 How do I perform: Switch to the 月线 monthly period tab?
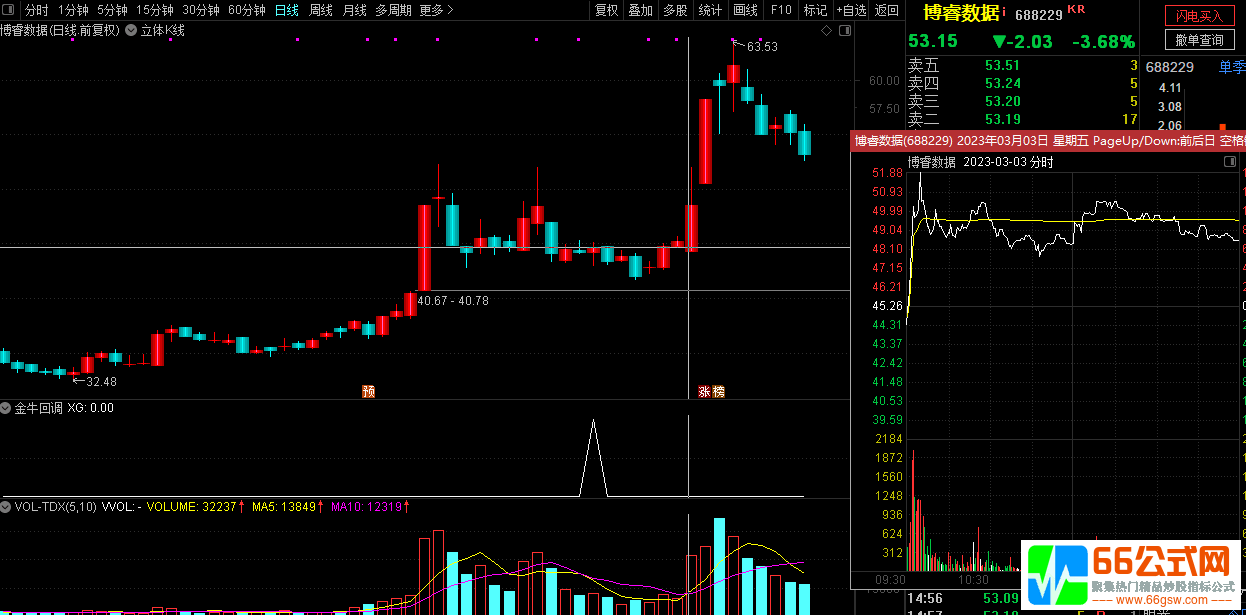coord(354,10)
